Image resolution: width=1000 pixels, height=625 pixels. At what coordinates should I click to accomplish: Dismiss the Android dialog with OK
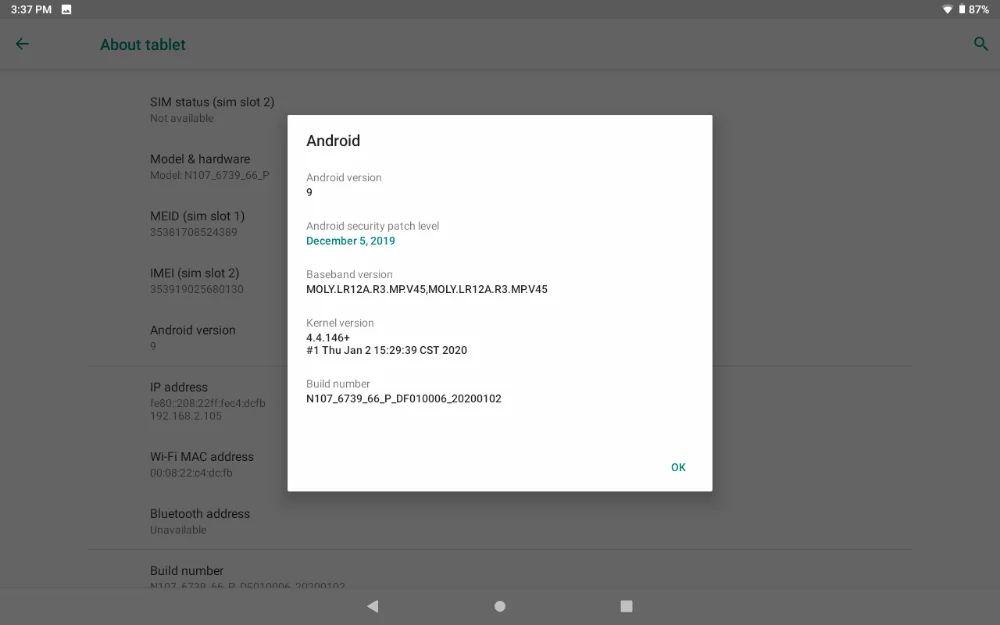pos(678,467)
